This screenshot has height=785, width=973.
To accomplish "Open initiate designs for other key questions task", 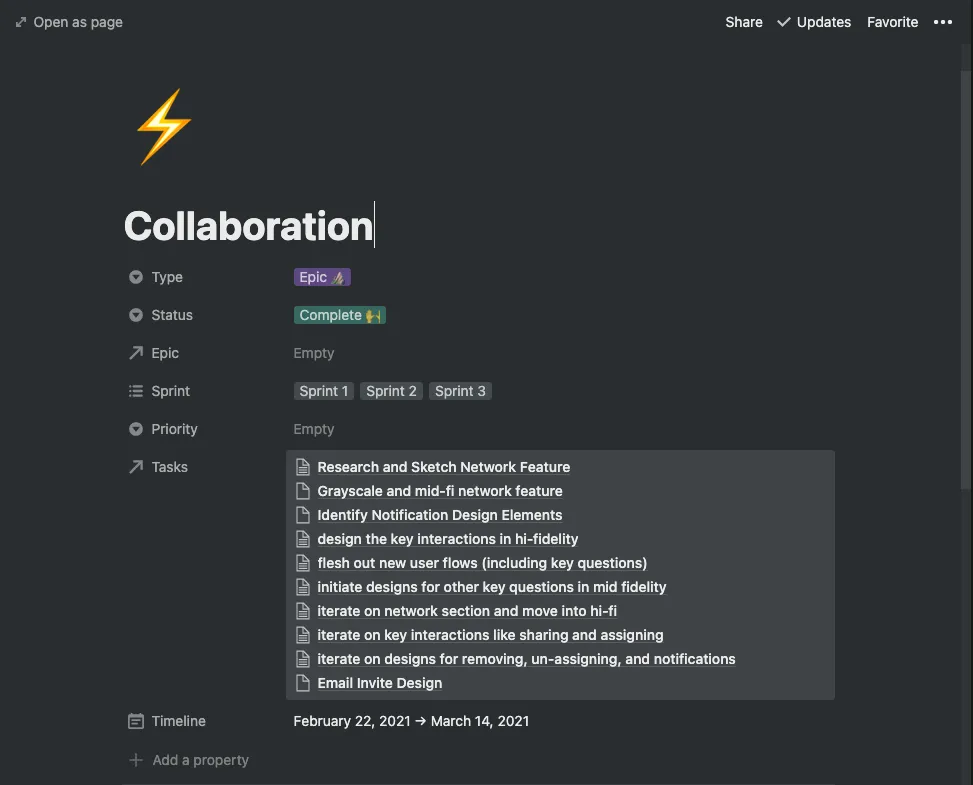I will tap(491, 587).
